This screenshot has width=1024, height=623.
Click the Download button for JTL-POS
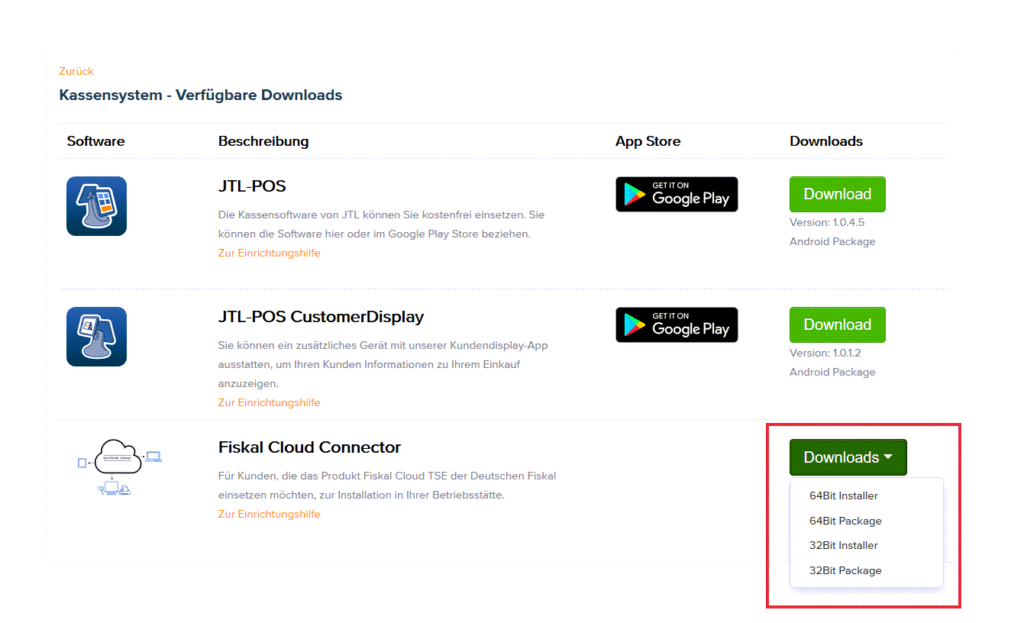837,194
